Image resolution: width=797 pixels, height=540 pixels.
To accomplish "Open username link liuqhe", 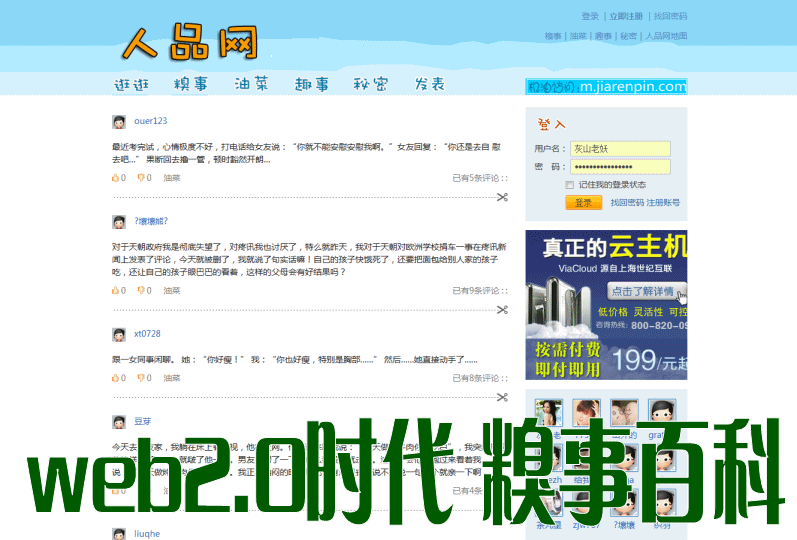I will pyautogui.click(x=147, y=534).
